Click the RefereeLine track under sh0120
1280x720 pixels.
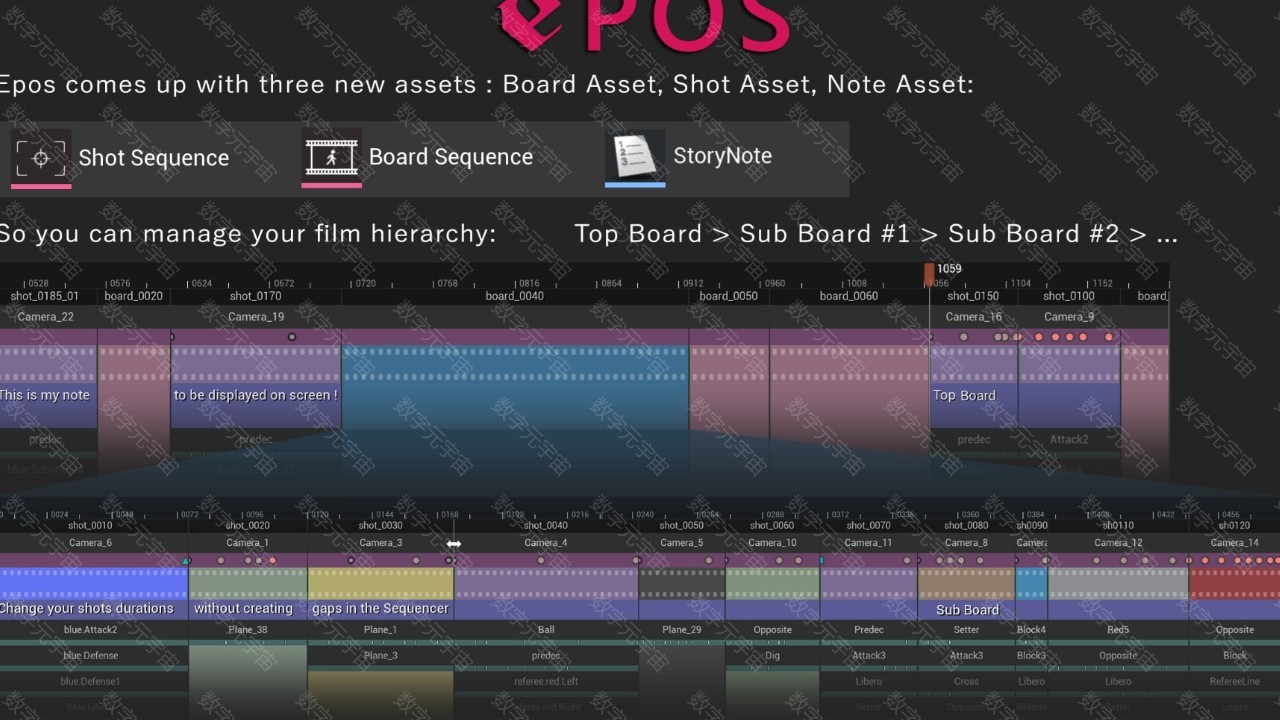point(1235,682)
